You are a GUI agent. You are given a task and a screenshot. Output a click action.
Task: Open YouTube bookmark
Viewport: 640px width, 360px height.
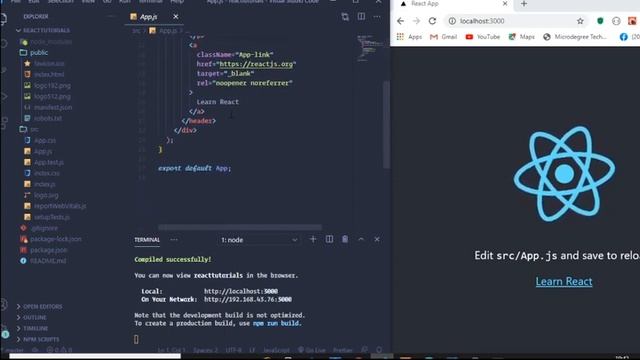click(x=483, y=37)
